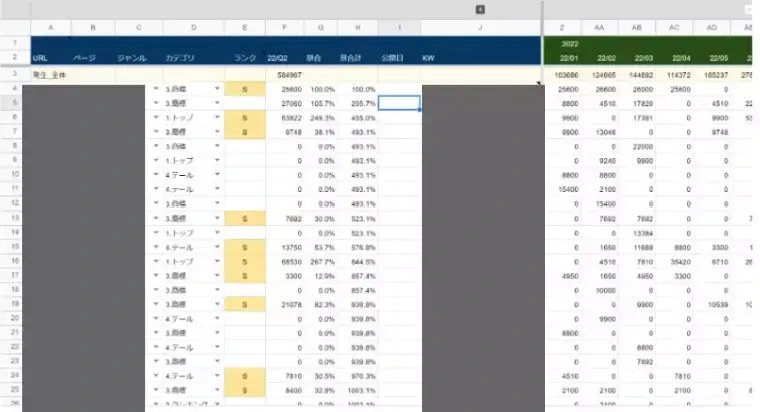Select column J header
Image resolution: width=760 pixels, height=412 pixels.
coord(480,28)
